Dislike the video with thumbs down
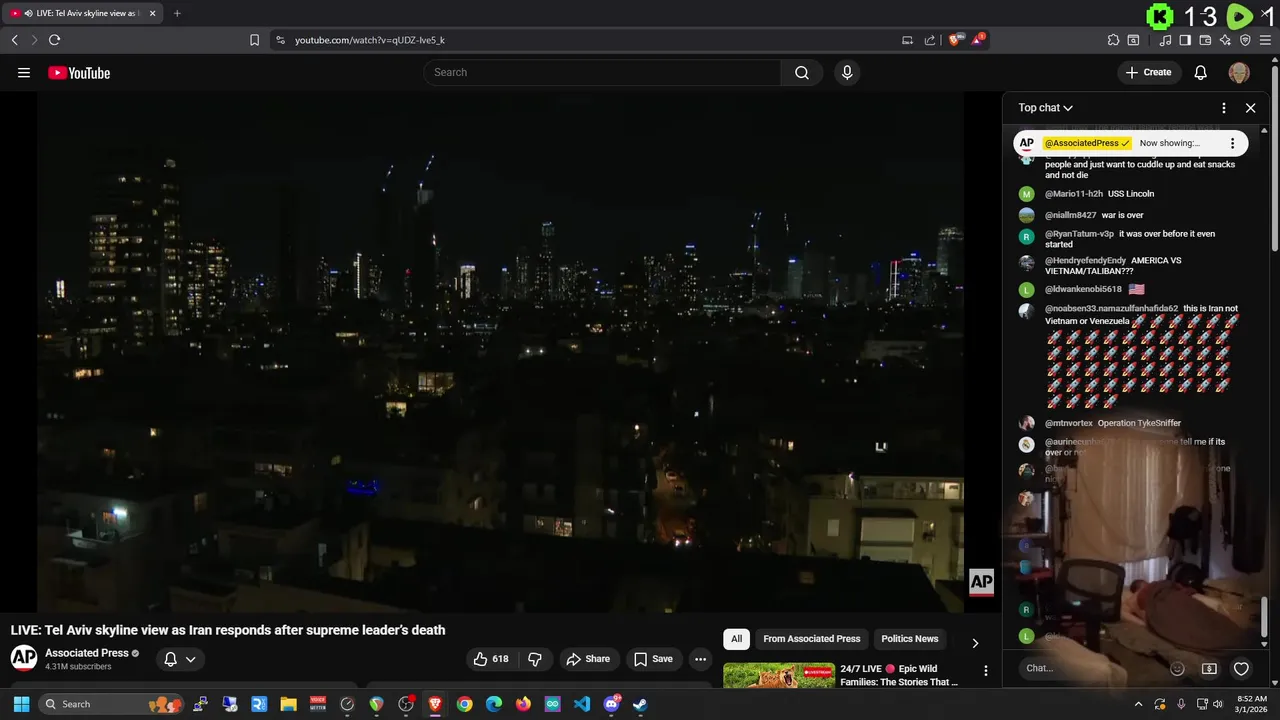Image resolution: width=1280 pixels, height=720 pixels. (535, 659)
